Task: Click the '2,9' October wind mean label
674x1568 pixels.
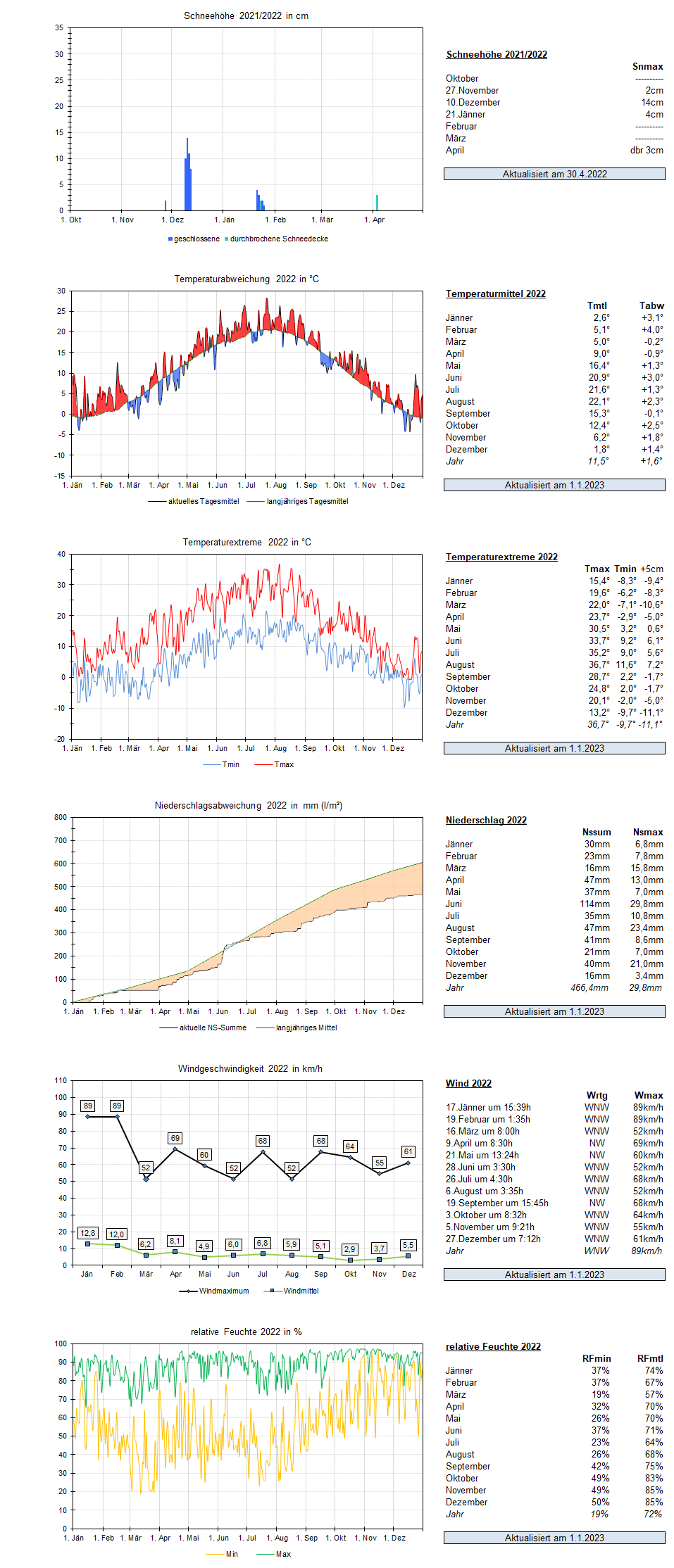Action: (x=350, y=1248)
